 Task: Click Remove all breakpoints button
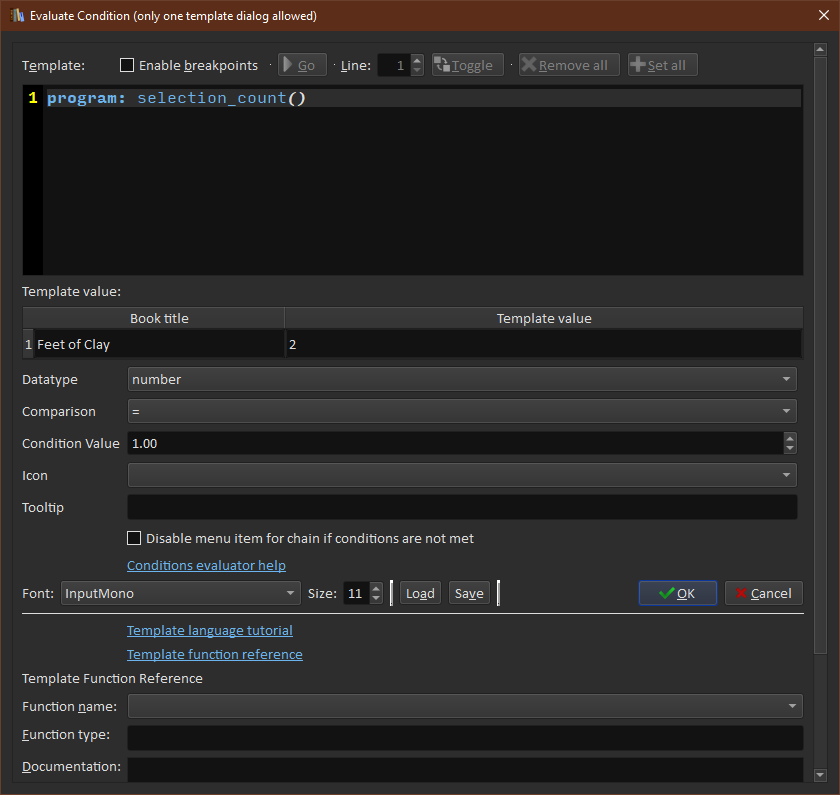click(x=569, y=65)
